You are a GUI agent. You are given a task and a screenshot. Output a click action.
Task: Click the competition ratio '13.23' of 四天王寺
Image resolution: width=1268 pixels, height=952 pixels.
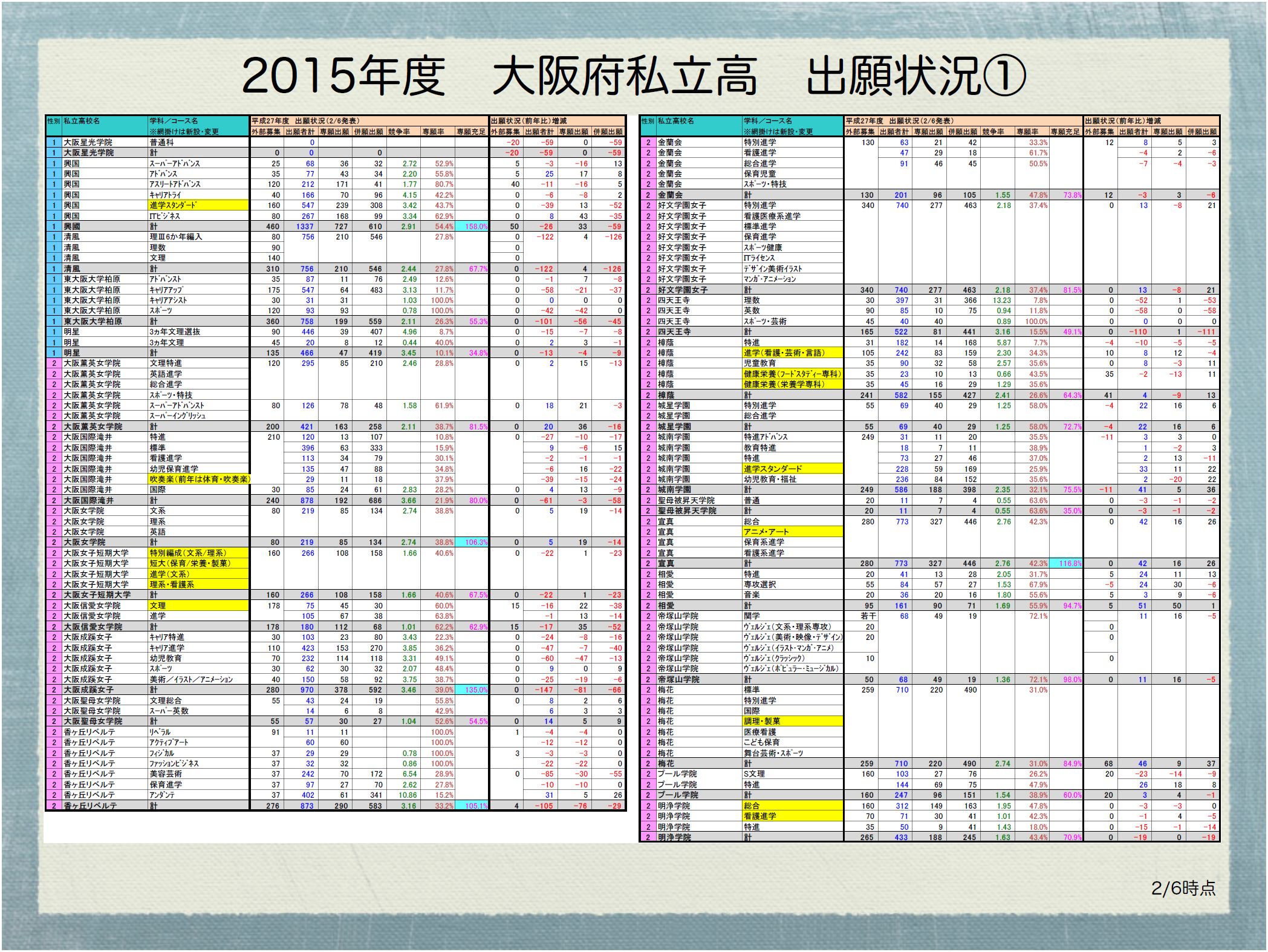tap(998, 300)
